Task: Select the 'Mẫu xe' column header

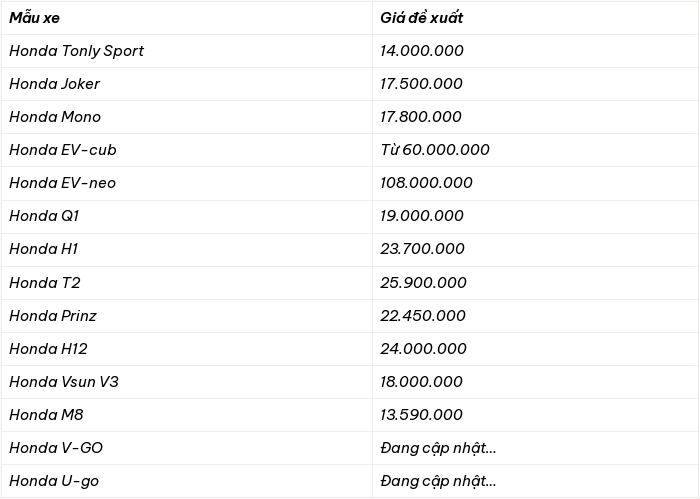Action: point(34,18)
